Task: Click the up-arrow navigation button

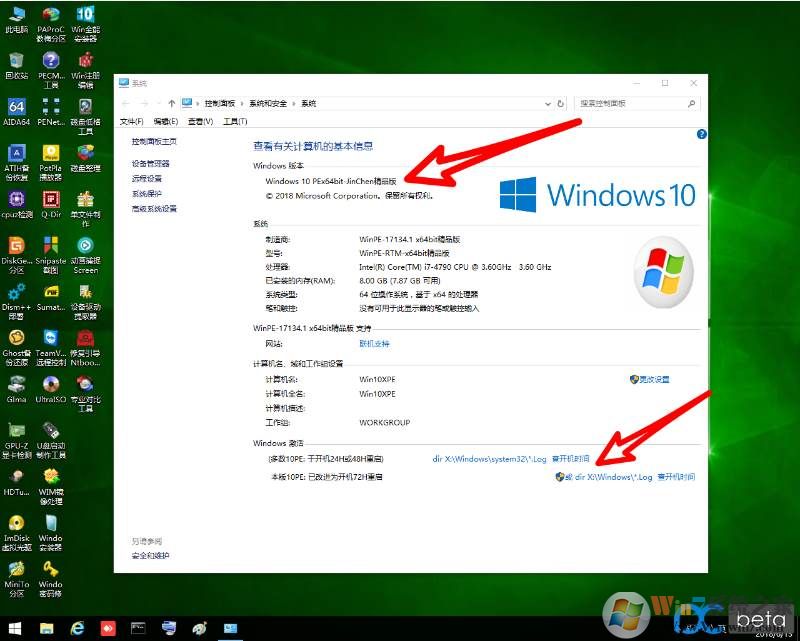Action: pos(172,103)
